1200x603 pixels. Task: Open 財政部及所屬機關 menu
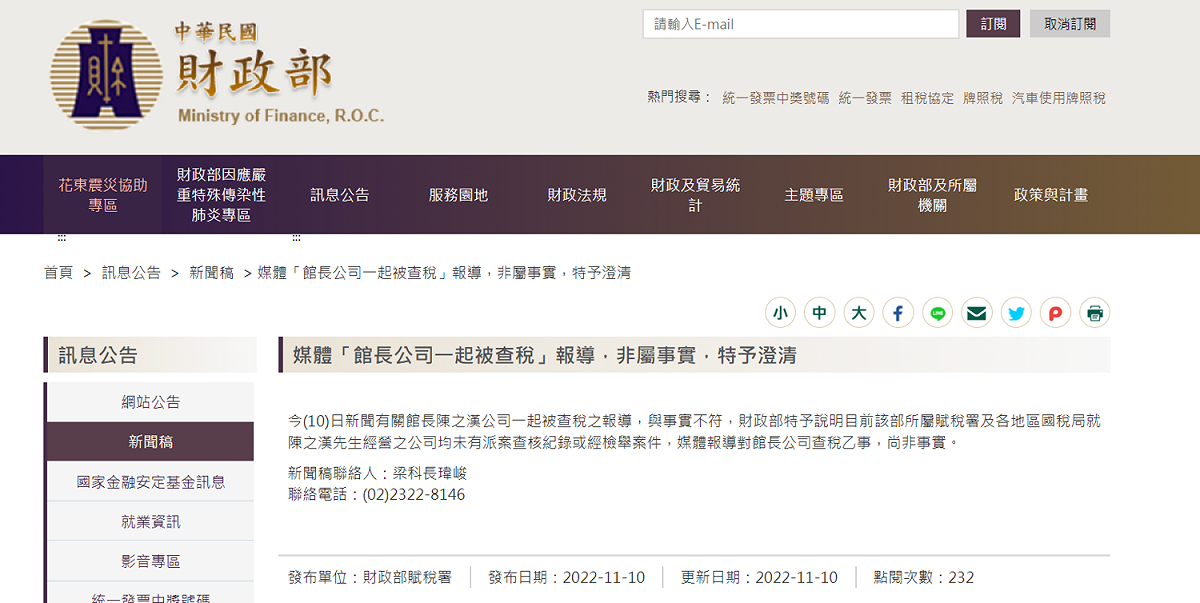[932, 195]
